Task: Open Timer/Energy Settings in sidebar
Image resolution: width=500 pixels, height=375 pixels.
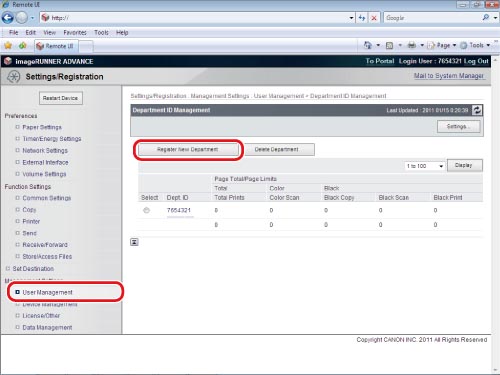Action: click(52, 139)
